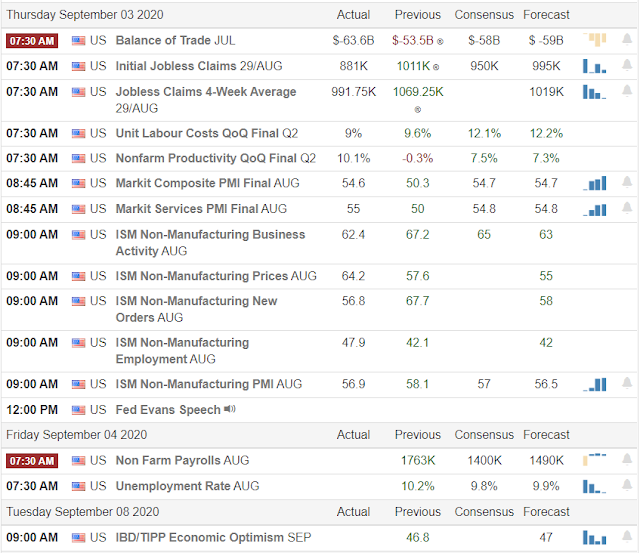Open mini chart for ISM Non-Manufacturing PMI
This screenshot has width=640, height=553.
click(x=595, y=384)
